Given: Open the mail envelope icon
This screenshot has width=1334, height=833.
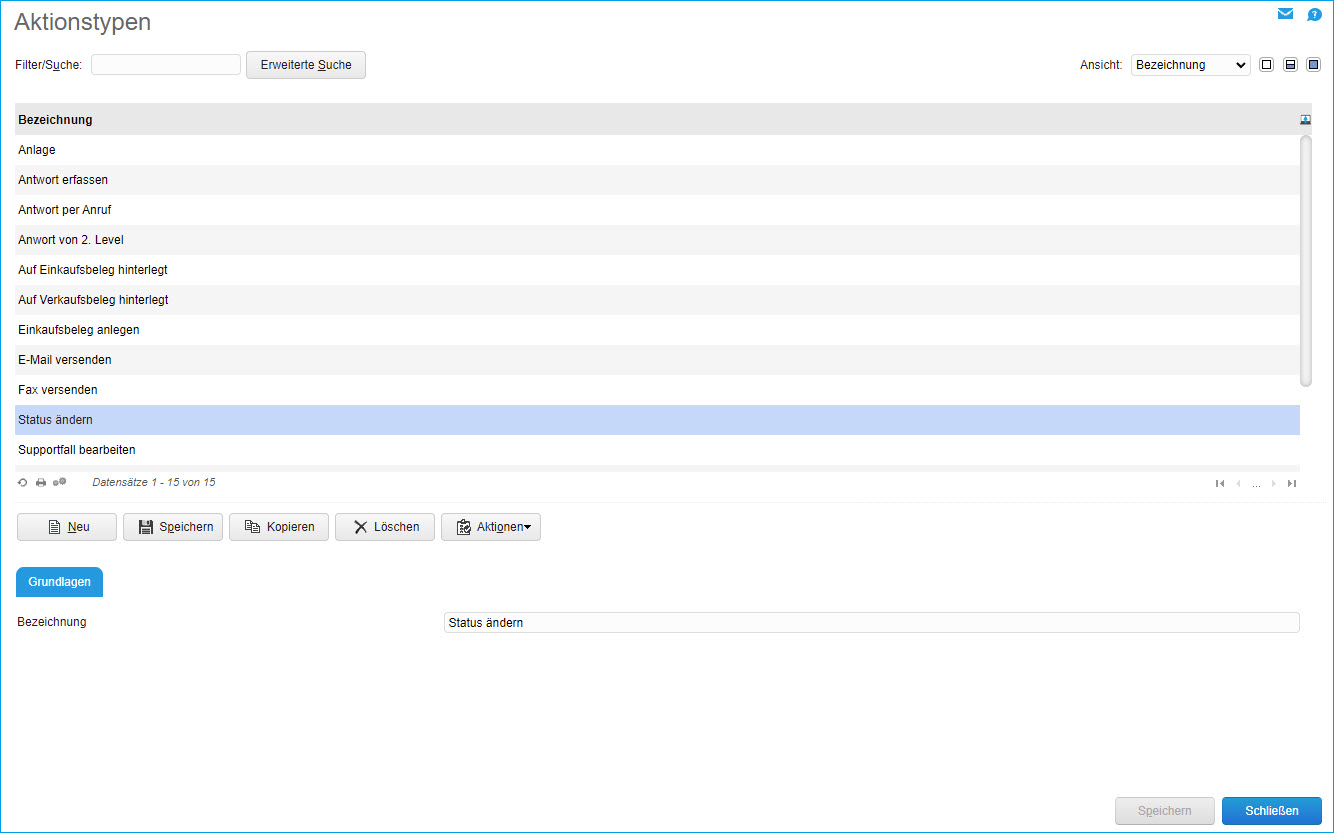Looking at the screenshot, I should pos(1285,14).
